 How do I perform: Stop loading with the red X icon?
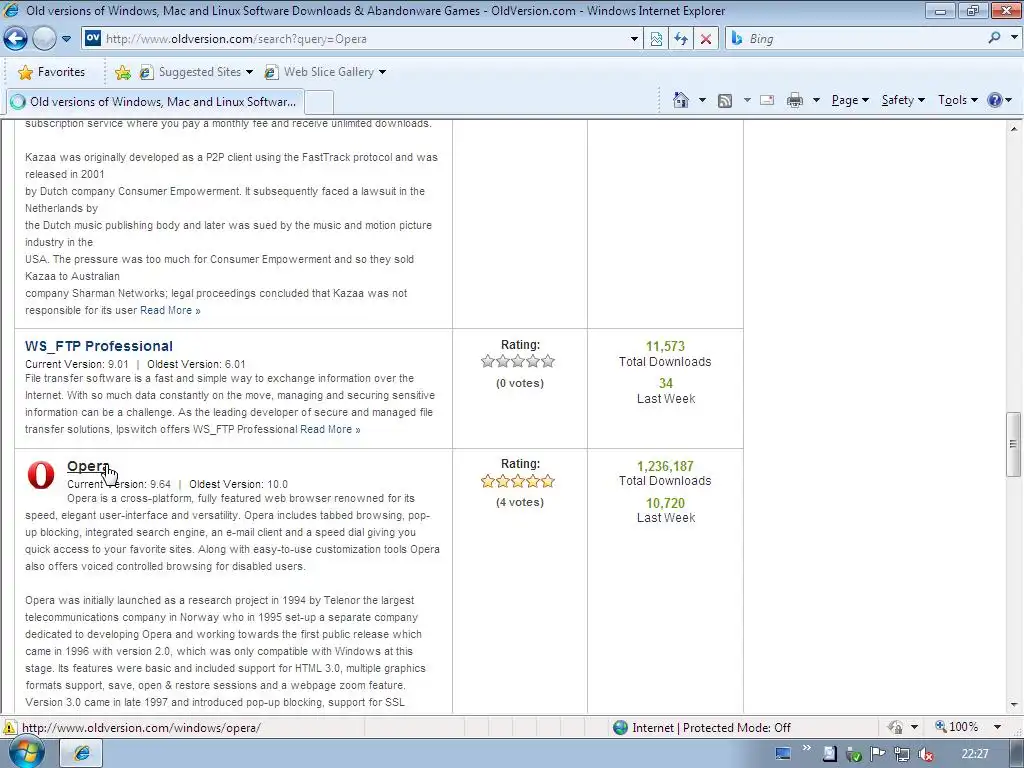click(x=706, y=39)
